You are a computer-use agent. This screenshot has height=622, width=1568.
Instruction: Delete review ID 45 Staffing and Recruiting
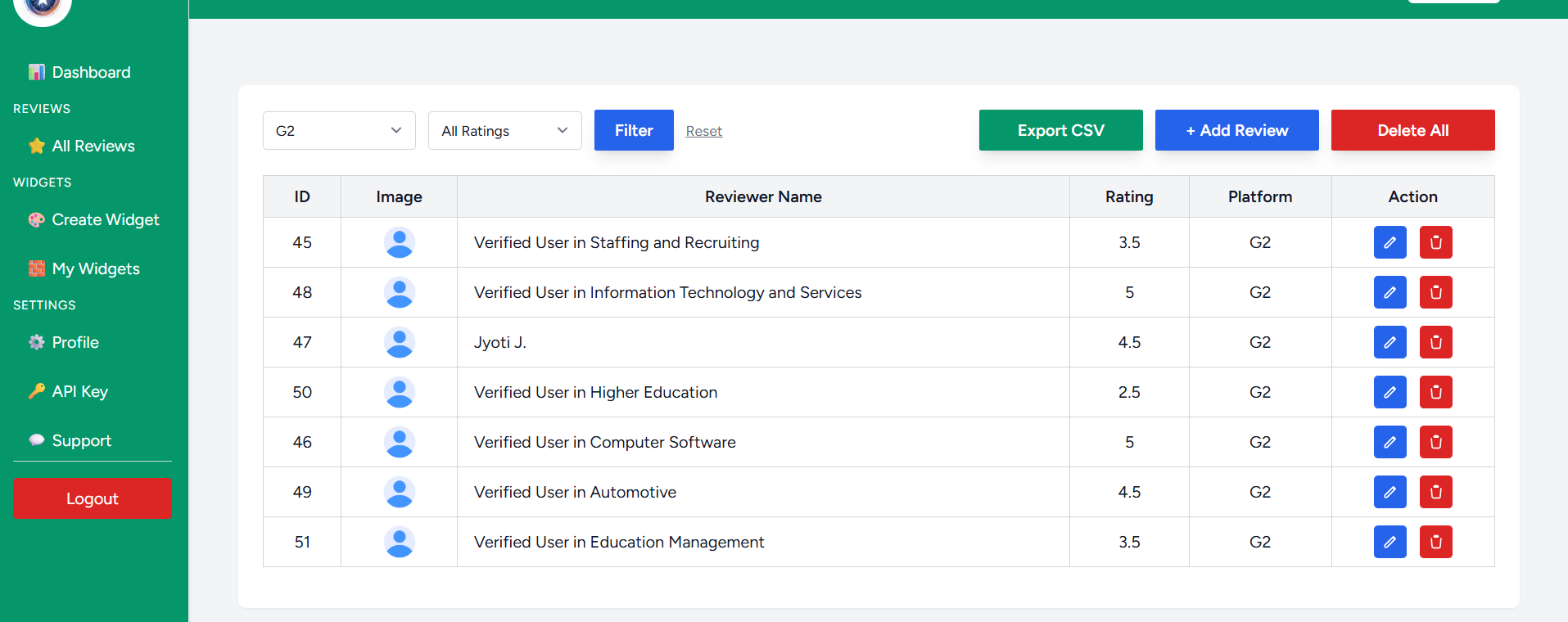(x=1435, y=242)
